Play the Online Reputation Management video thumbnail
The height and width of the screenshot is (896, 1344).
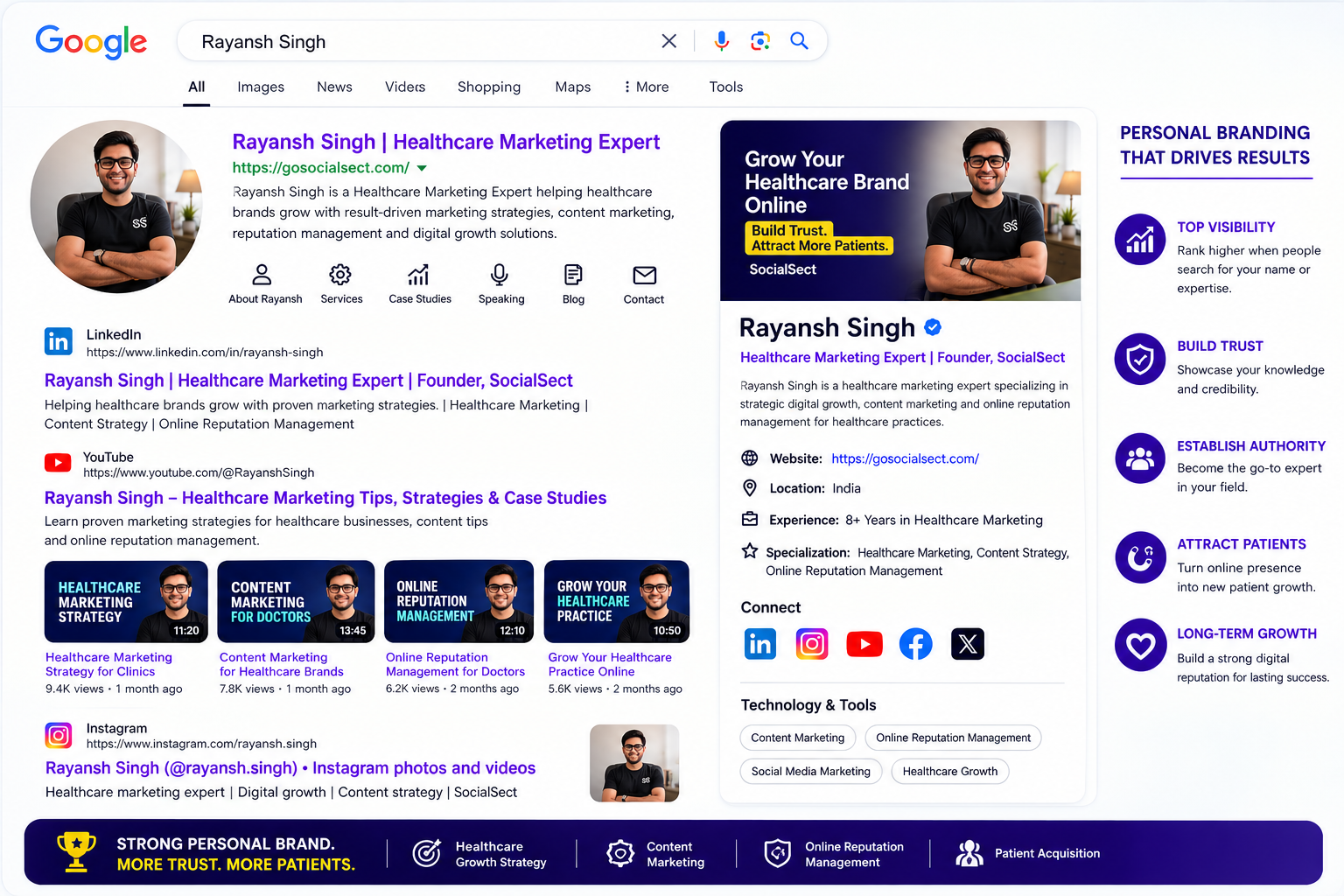click(x=458, y=601)
